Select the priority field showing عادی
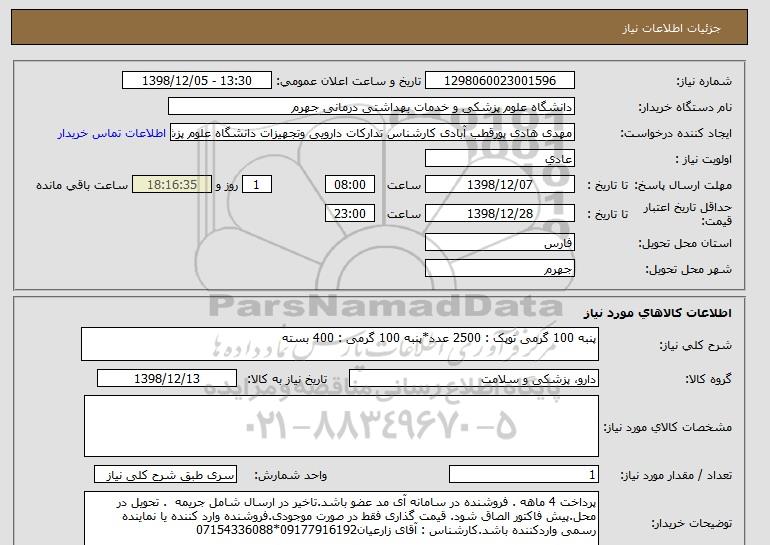This screenshot has height=545, width=770. (500, 159)
